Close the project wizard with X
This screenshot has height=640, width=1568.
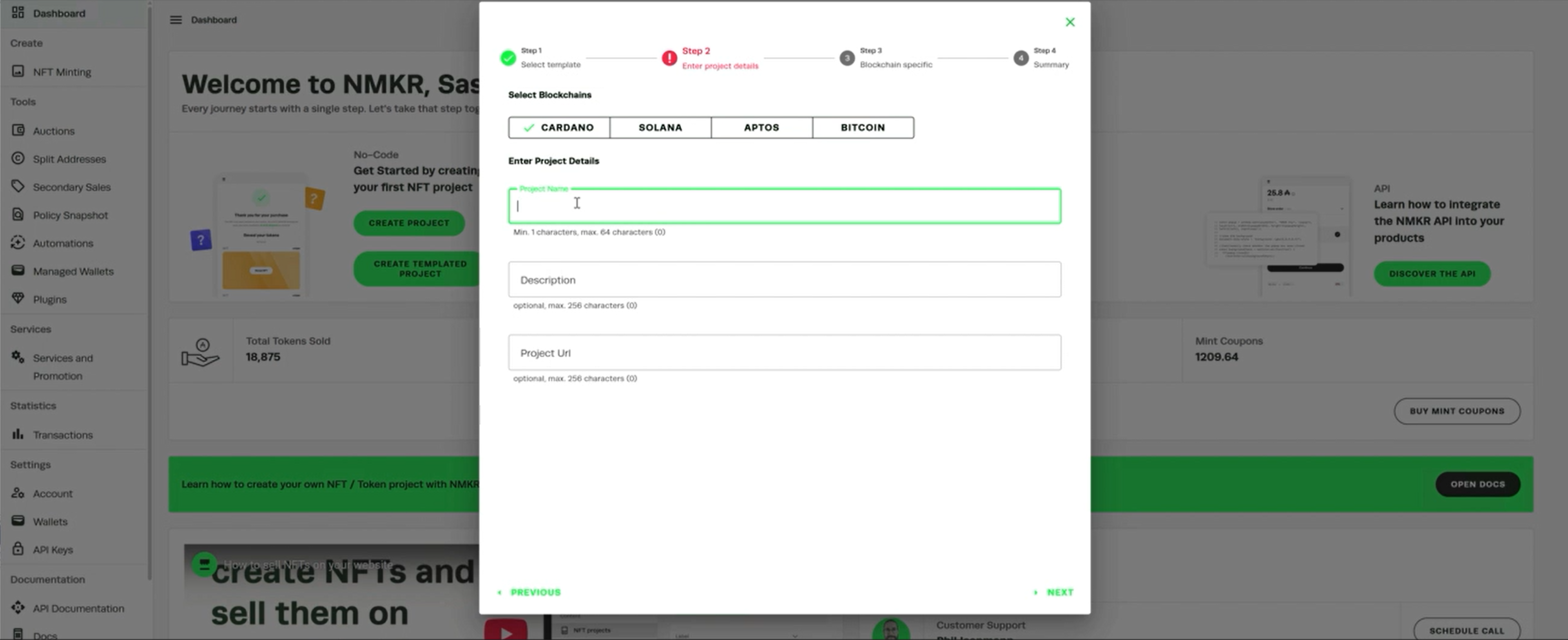[1069, 22]
